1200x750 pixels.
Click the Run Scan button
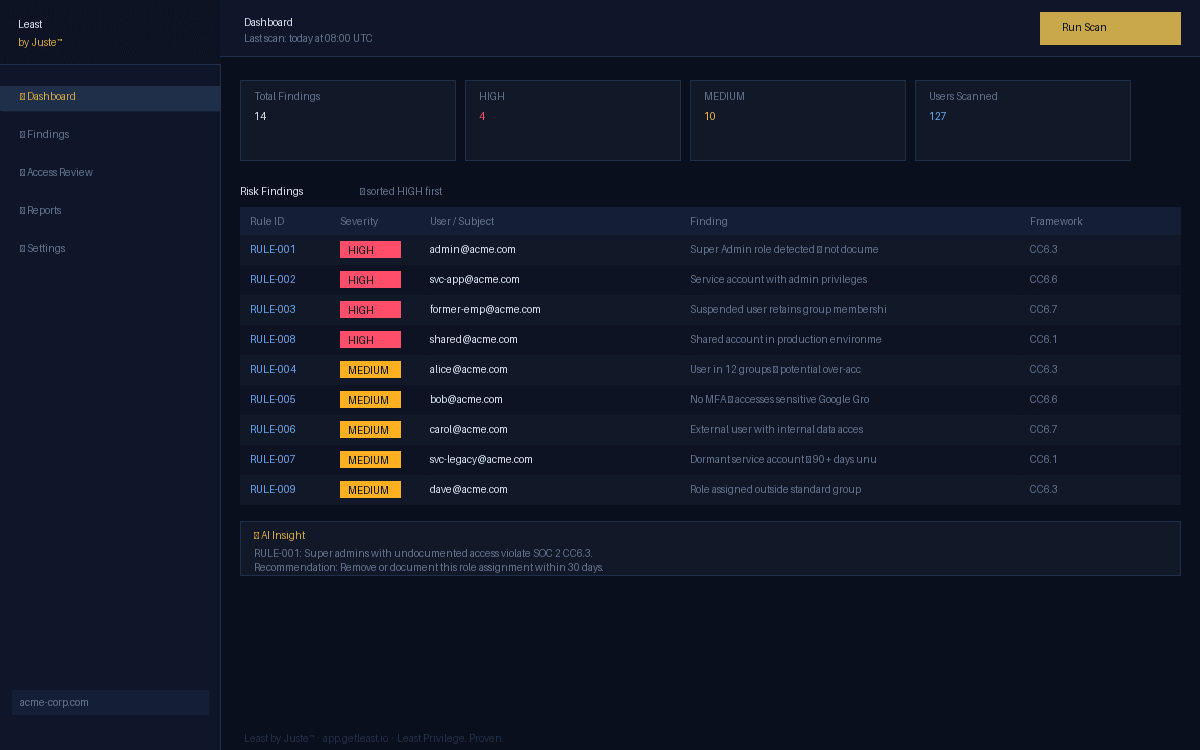tap(1110, 28)
